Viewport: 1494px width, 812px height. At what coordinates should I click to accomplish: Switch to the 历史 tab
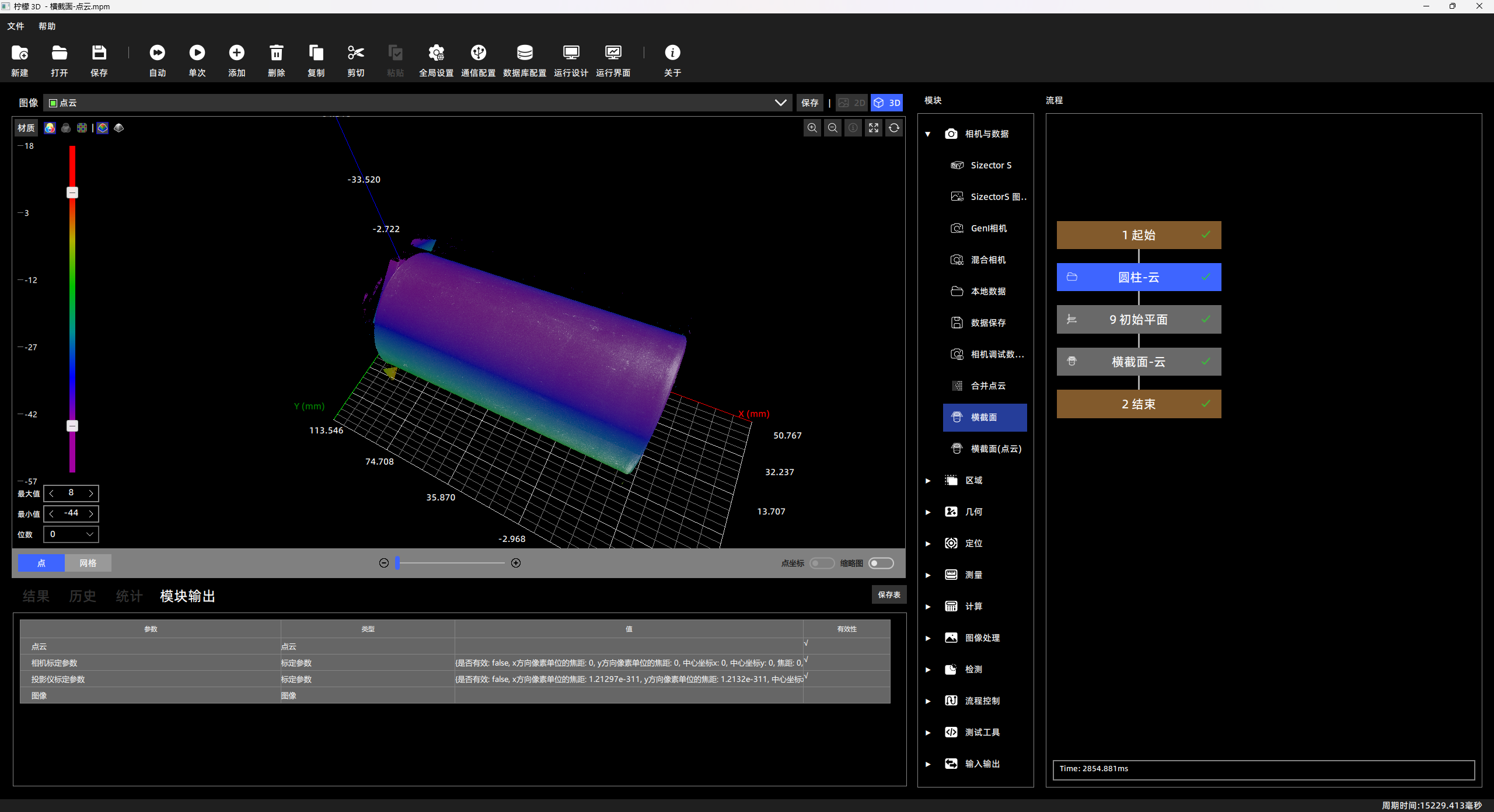83,596
